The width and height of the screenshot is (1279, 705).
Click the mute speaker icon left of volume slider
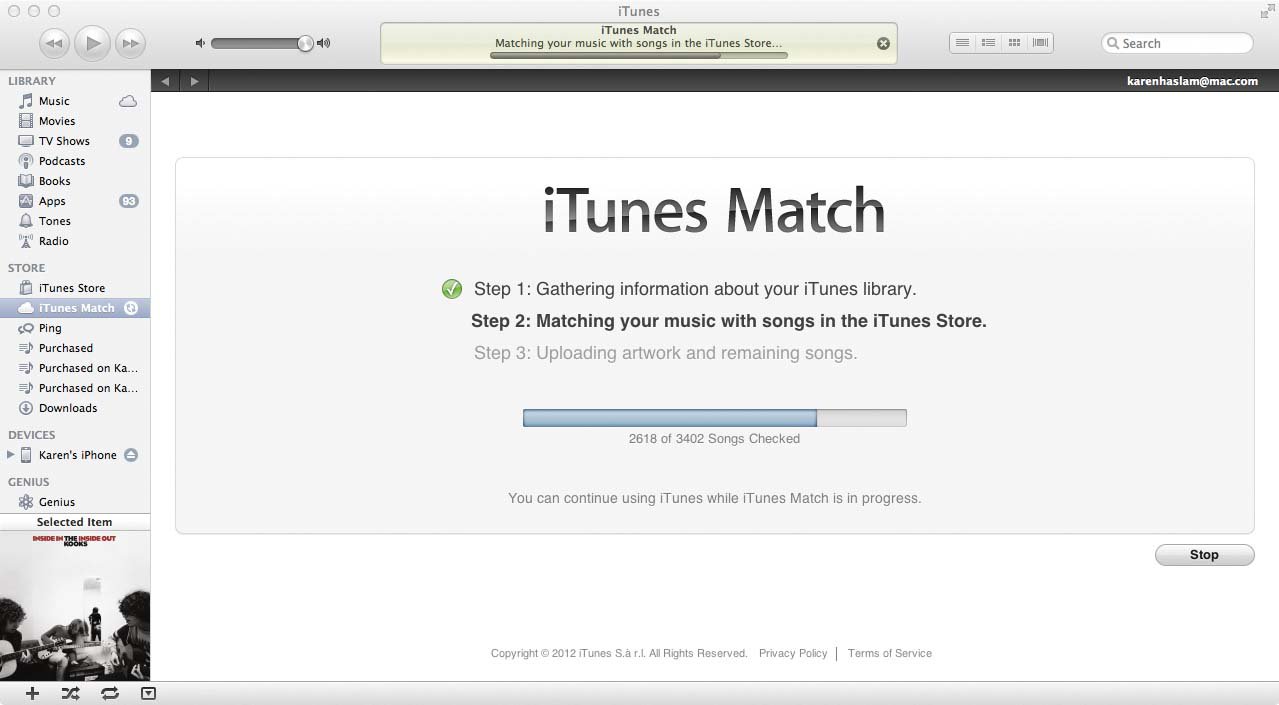(201, 43)
